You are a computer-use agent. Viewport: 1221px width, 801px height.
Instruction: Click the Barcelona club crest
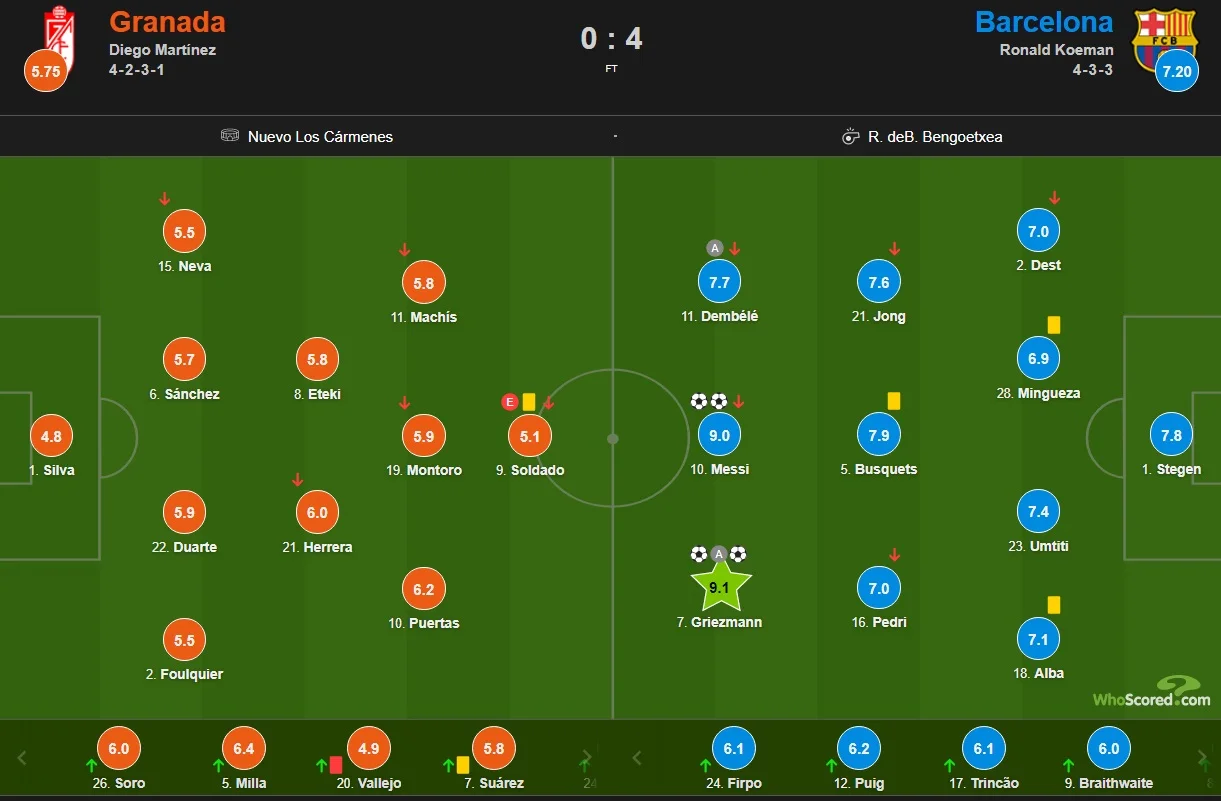[x=1164, y=36]
